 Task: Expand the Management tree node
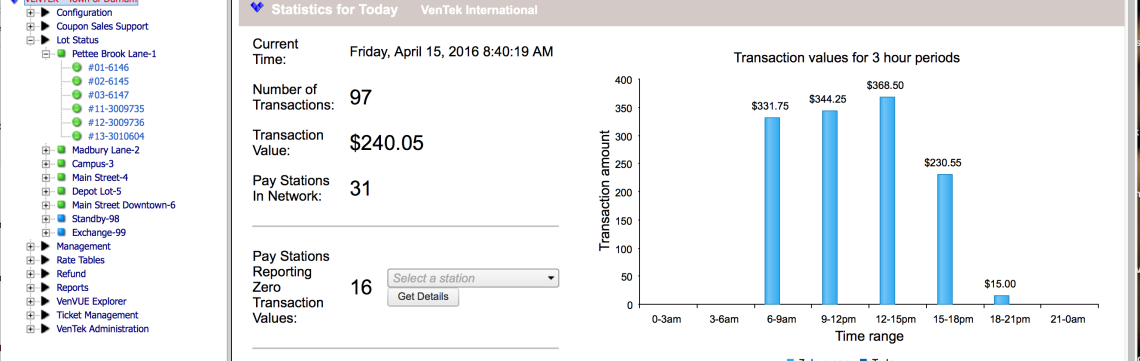pyautogui.click(x=30, y=246)
